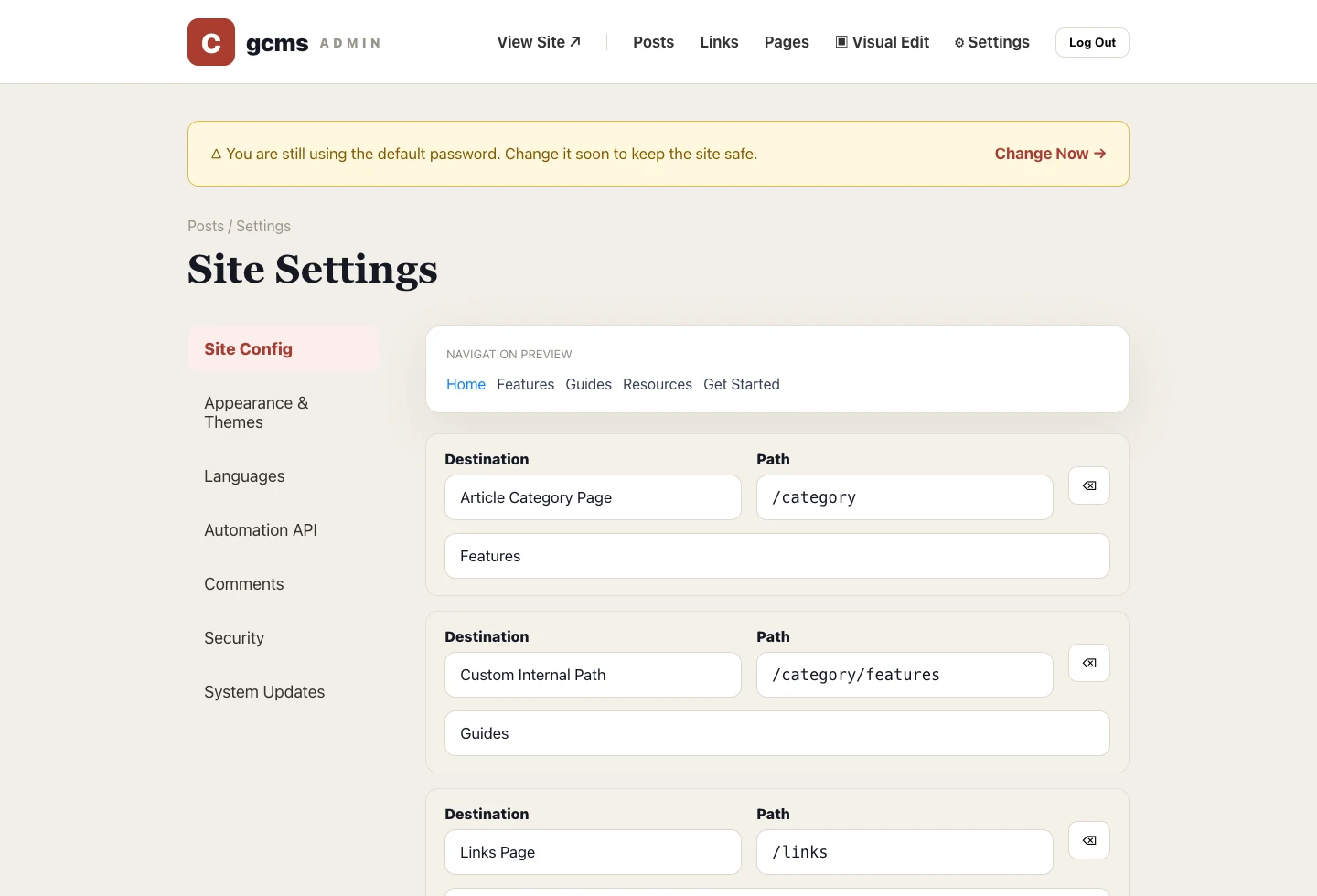Open the Article Category Page destination dropdown
Viewport: 1317px width, 896px height.
(x=593, y=497)
